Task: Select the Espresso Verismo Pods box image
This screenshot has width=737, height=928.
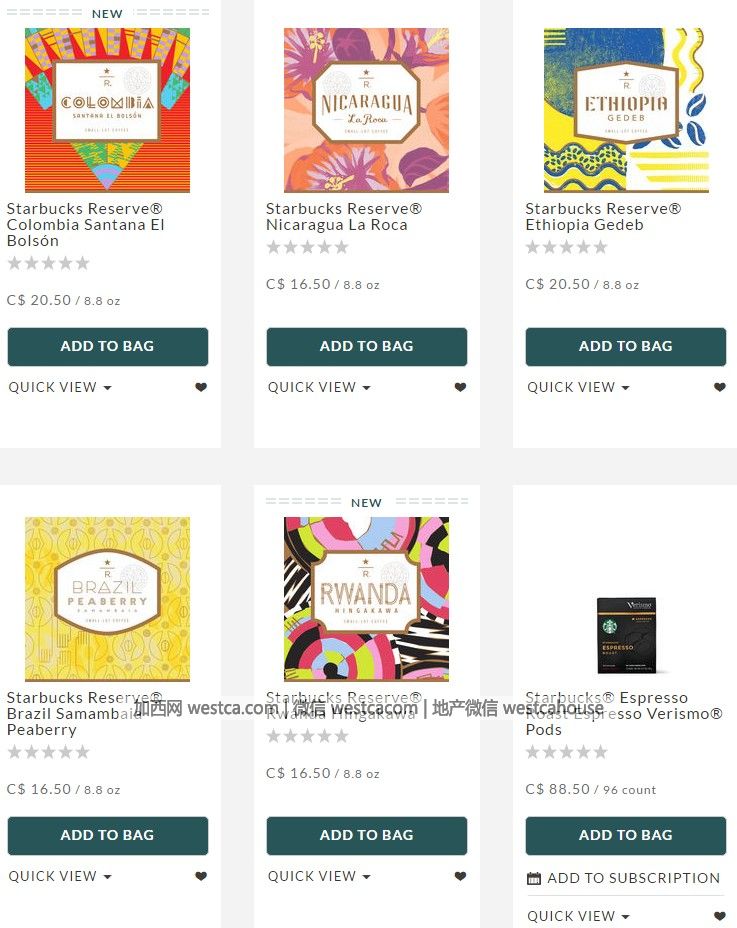Action: (x=627, y=636)
